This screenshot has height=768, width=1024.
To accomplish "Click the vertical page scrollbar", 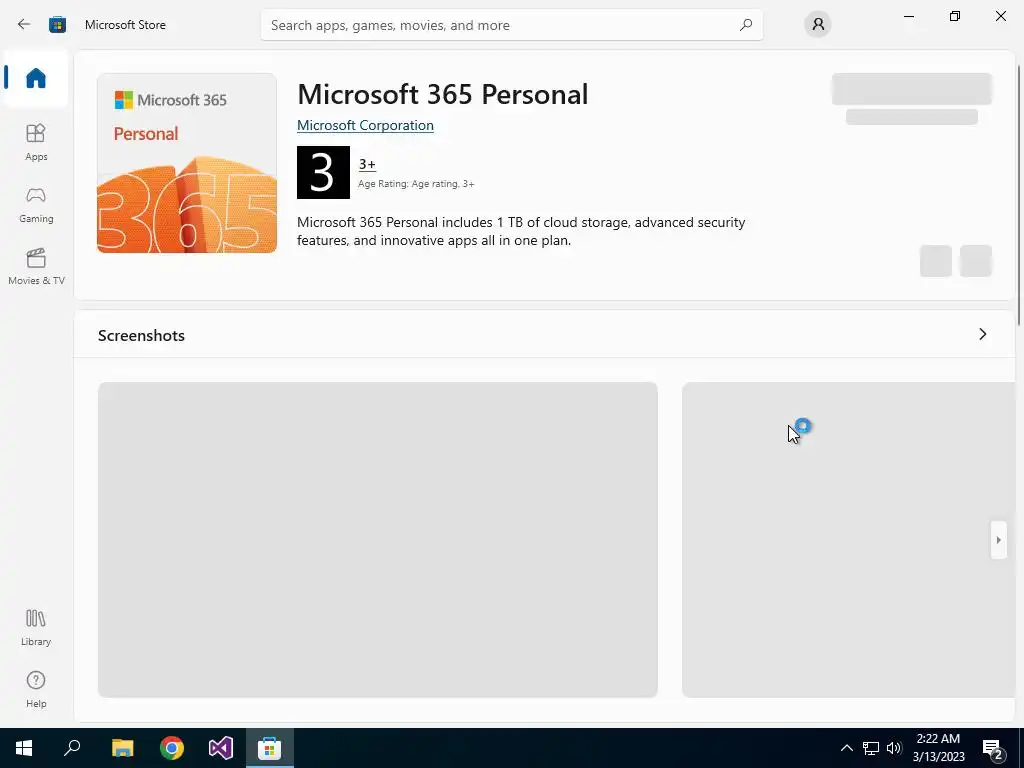I will [1019, 196].
